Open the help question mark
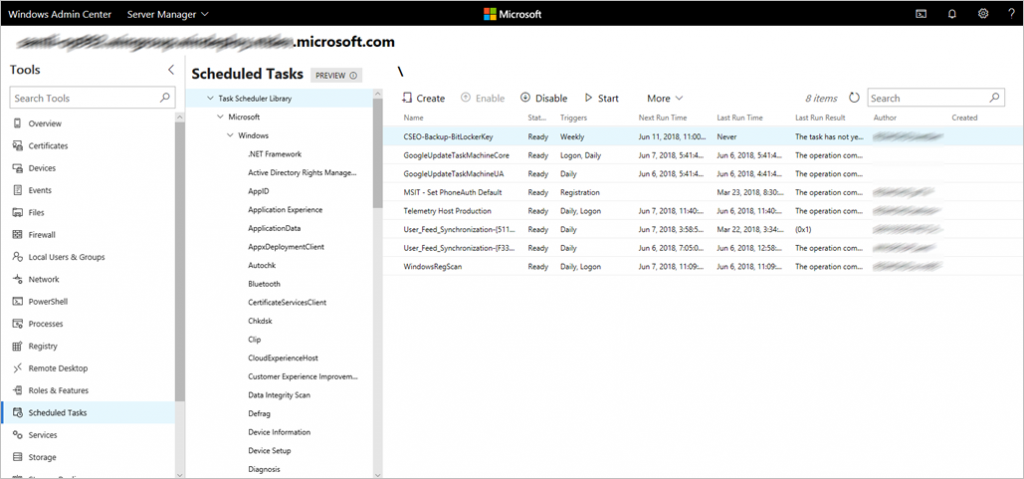This screenshot has height=479, width=1024. click(1012, 14)
